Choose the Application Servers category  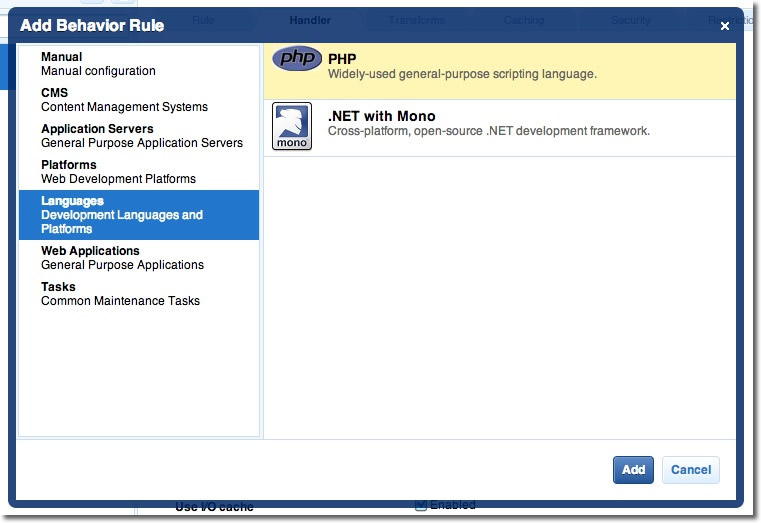[141, 136]
